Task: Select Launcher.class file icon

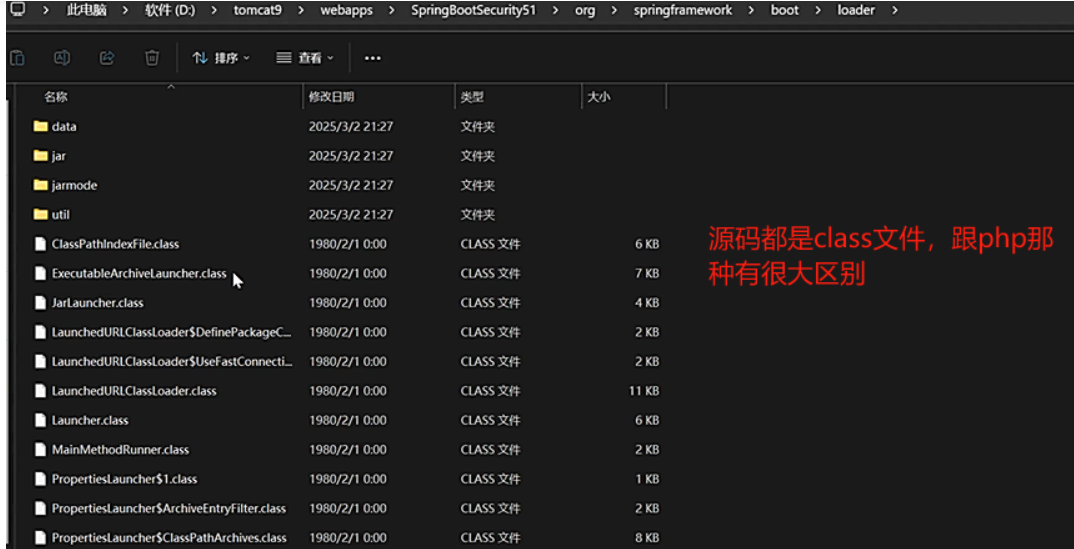Action: (x=41, y=420)
